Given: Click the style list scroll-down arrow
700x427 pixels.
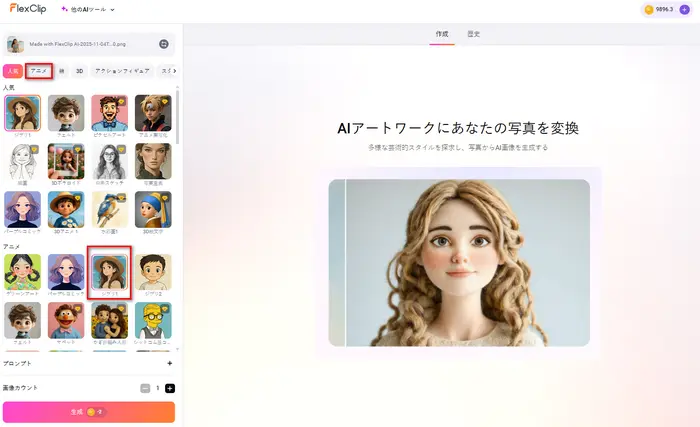Looking at the screenshot, I should [178, 349].
